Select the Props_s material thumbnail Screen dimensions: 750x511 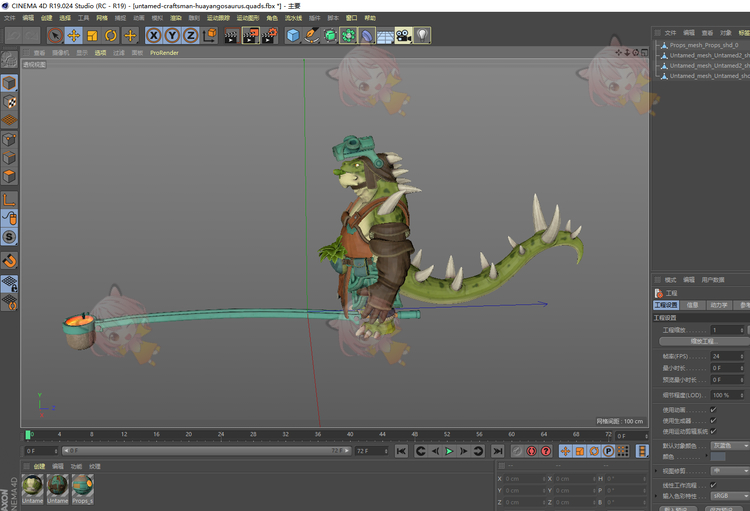[x=83, y=489]
